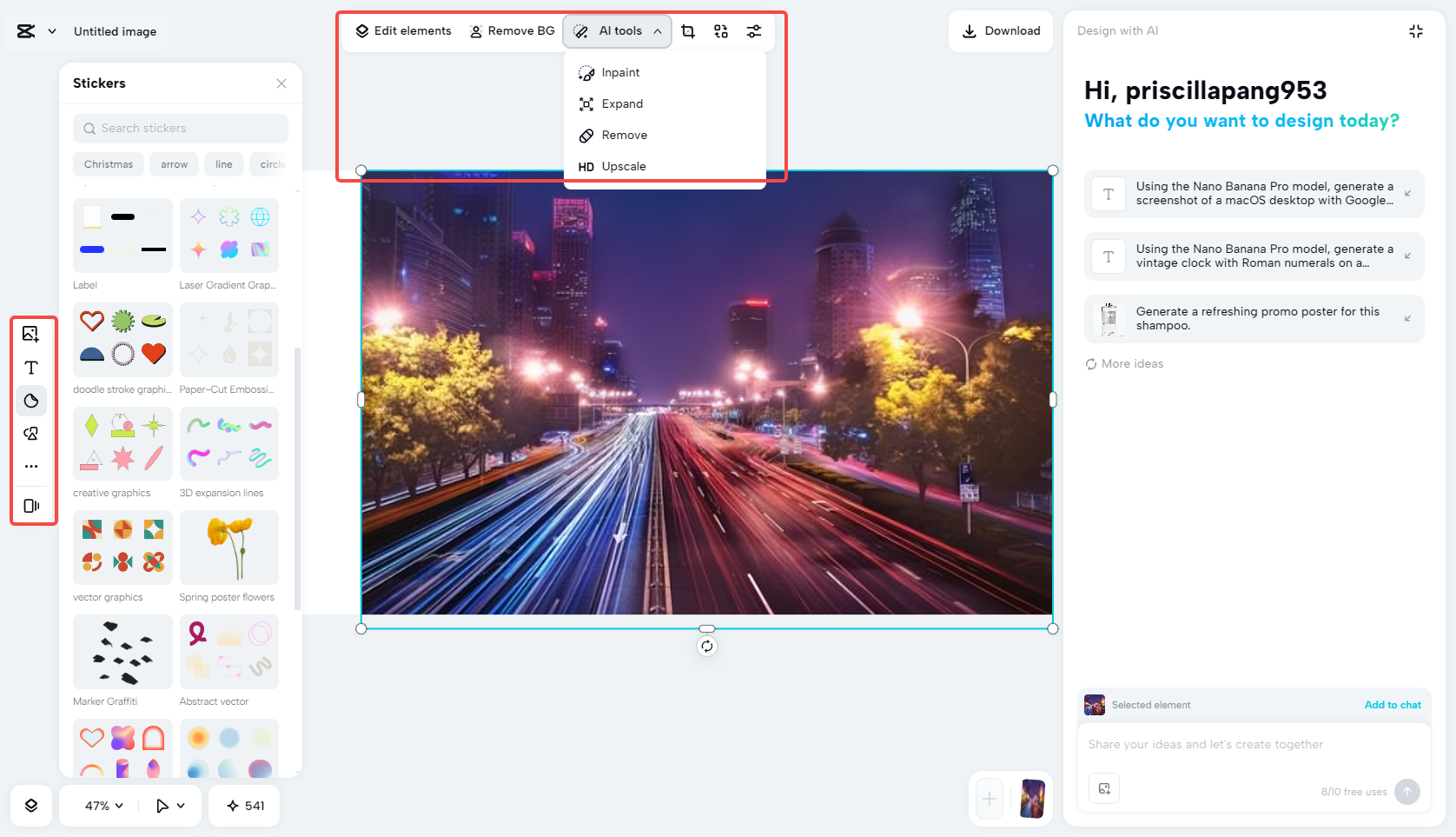1456x837 pixels.
Task: Open the Marker Graffiti pack
Action: 122,652
